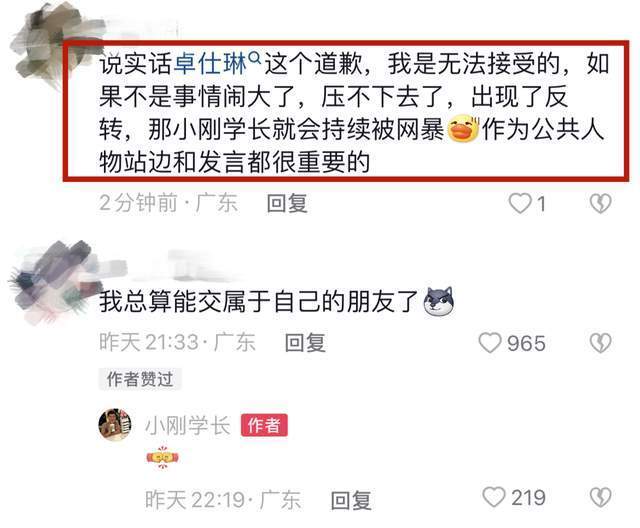
Task: Open the blue 卓仕琳 keyword link
Action: [211, 64]
